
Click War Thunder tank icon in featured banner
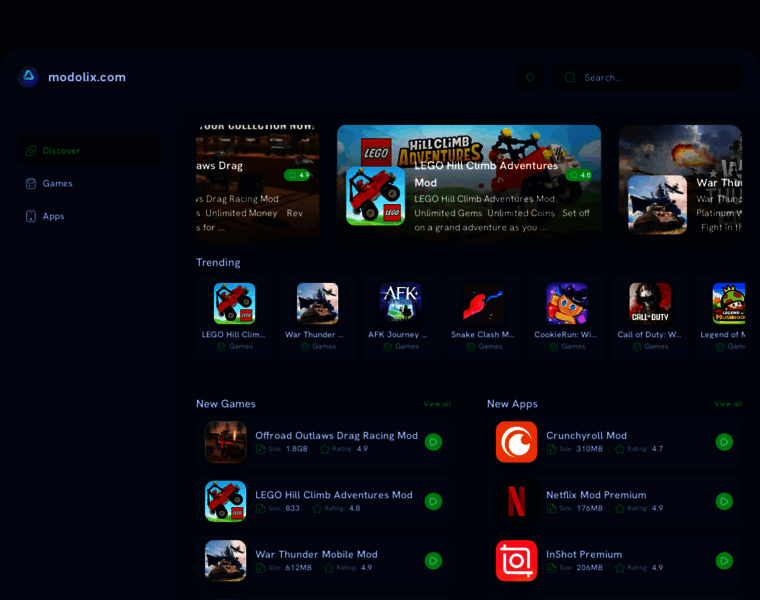coord(657,205)
